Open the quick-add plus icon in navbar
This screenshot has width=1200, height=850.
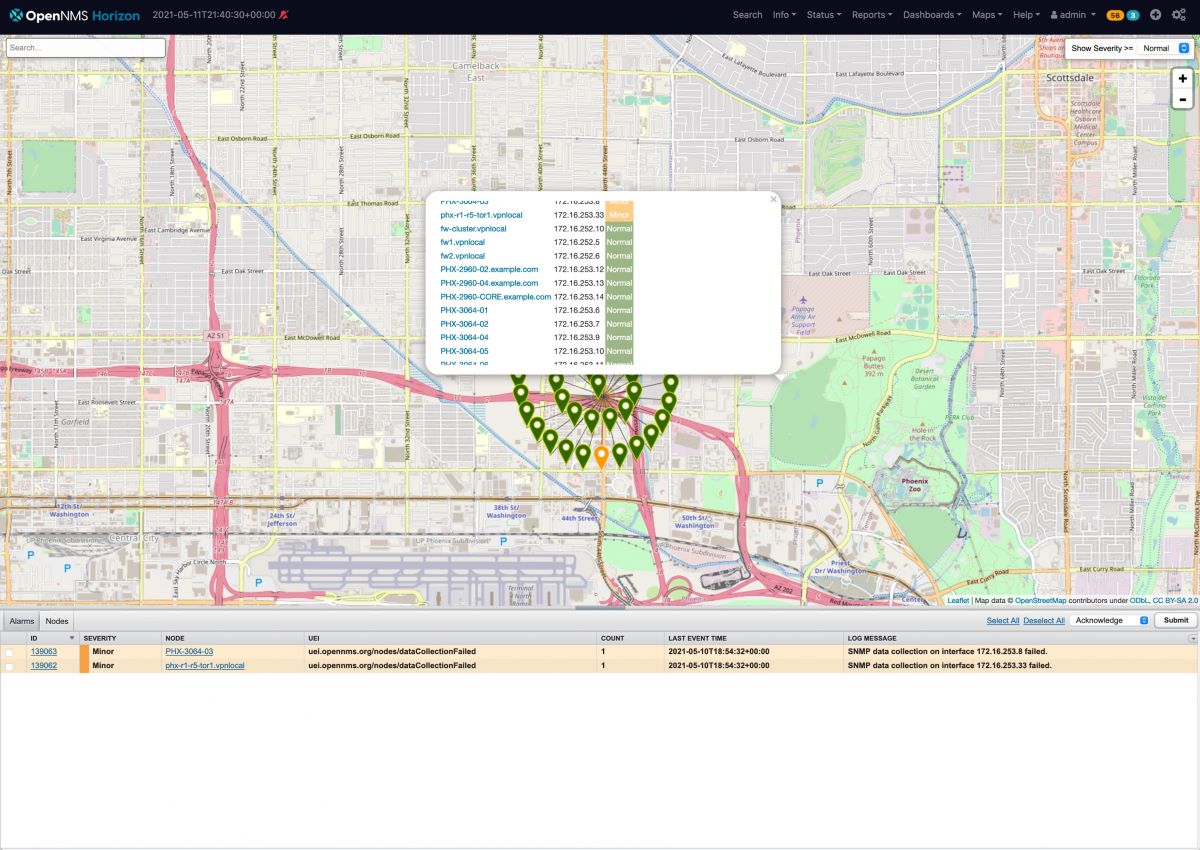1155,15
